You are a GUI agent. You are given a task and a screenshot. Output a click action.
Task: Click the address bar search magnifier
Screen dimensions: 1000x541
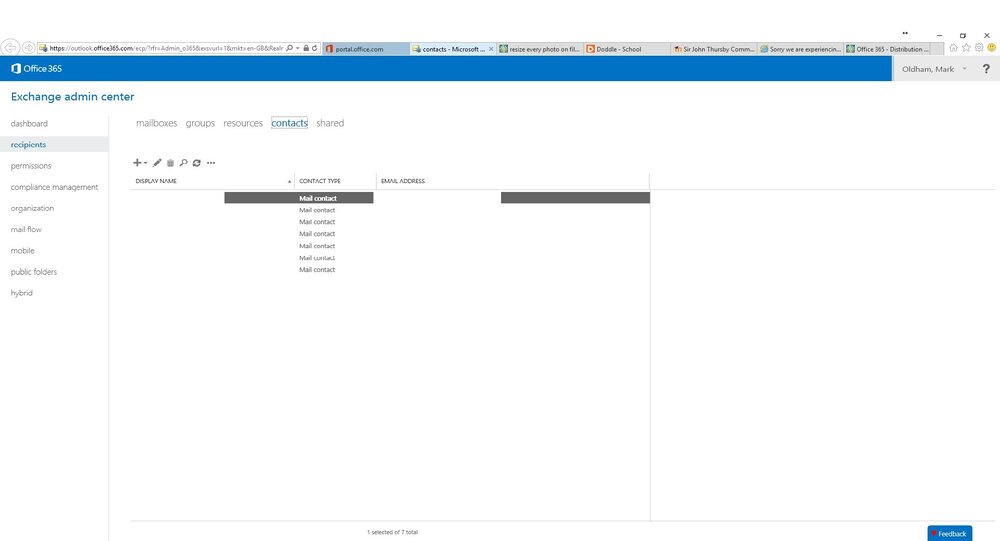pos(290,48)
